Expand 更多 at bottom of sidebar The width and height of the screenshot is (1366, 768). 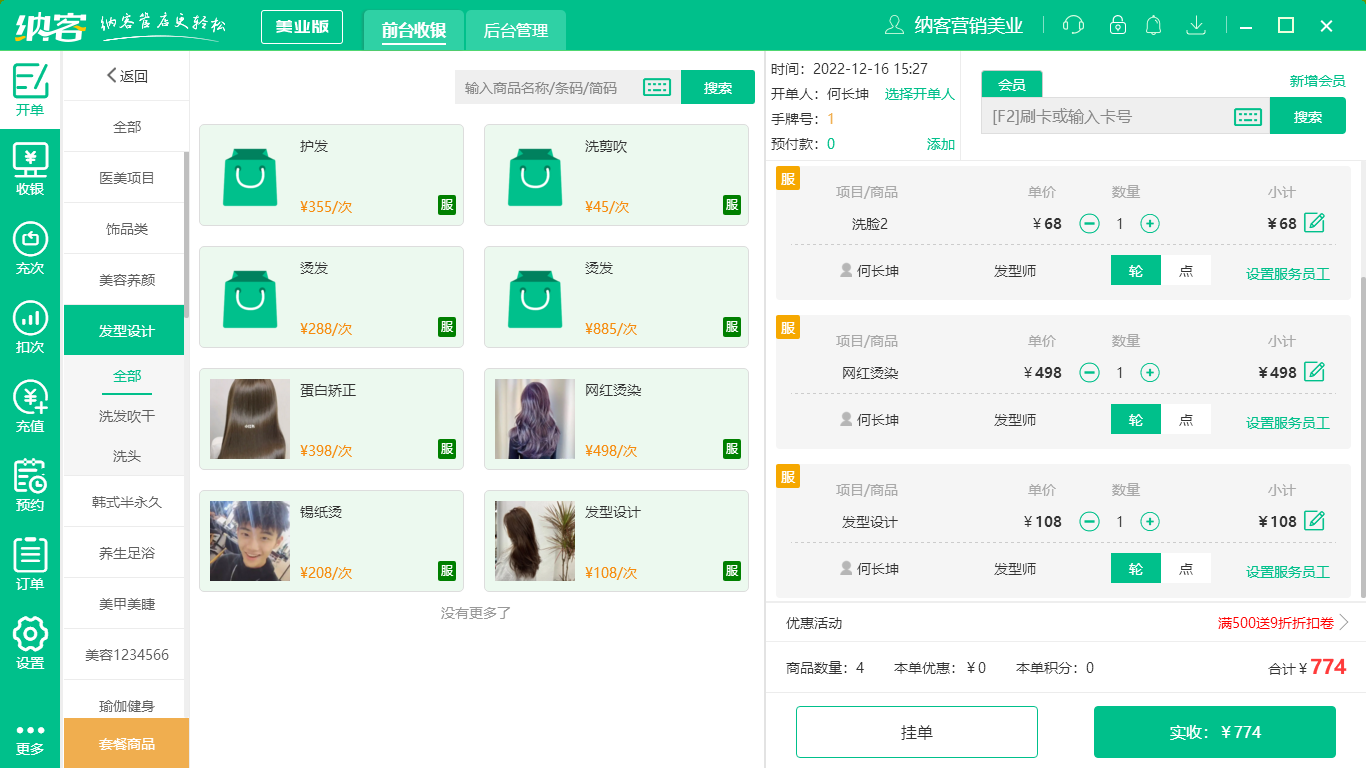pos(29,742)
